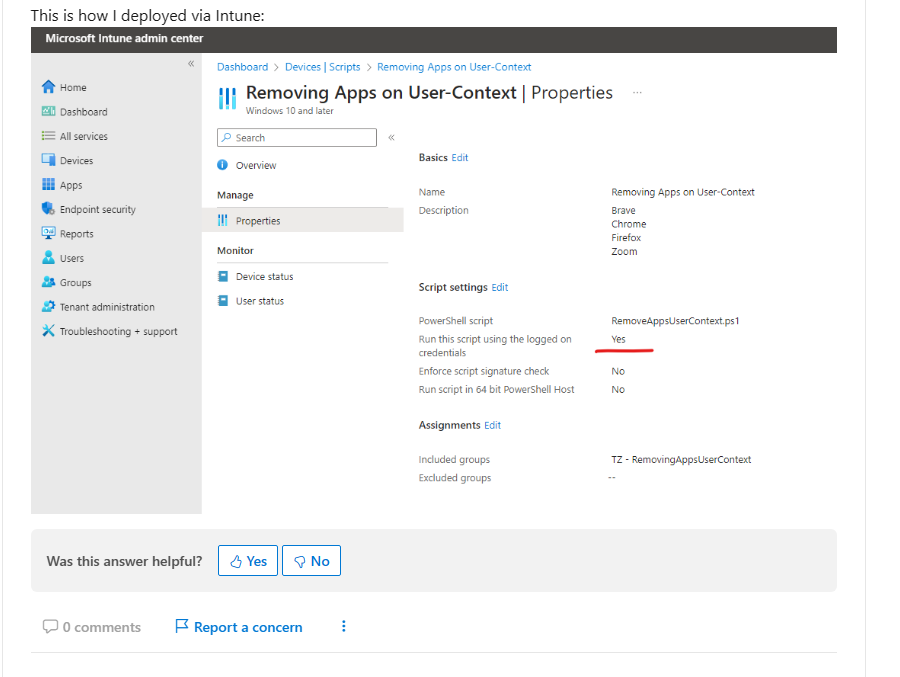Click the Report a concern link
Screen dimensions: 900x677
tap(248, 627)
